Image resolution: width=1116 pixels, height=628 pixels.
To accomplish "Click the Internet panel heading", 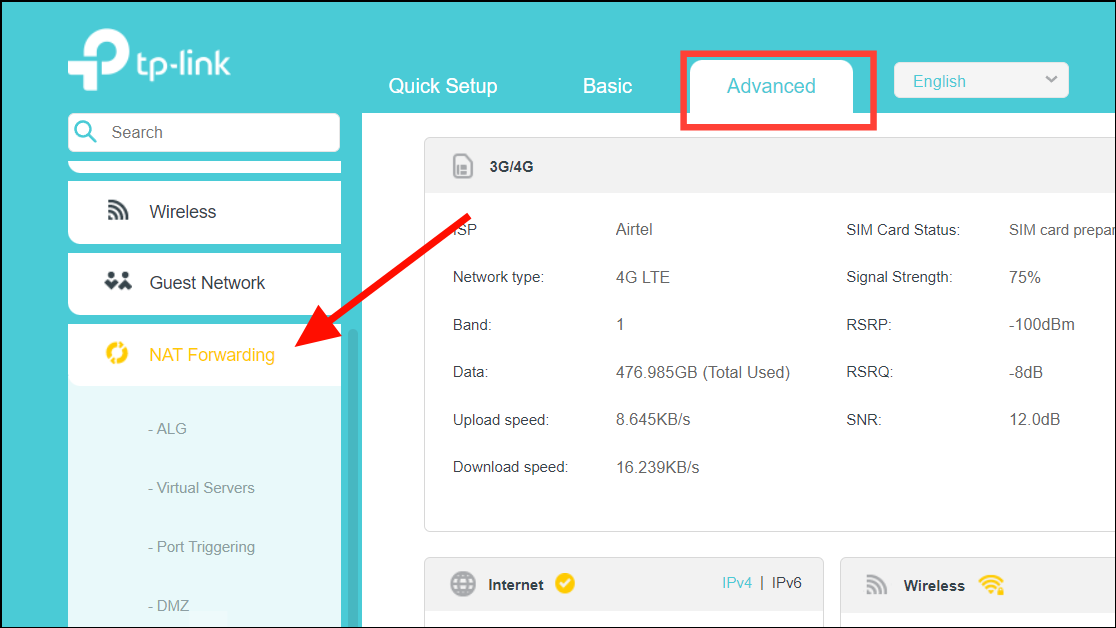I will [515, 585].
